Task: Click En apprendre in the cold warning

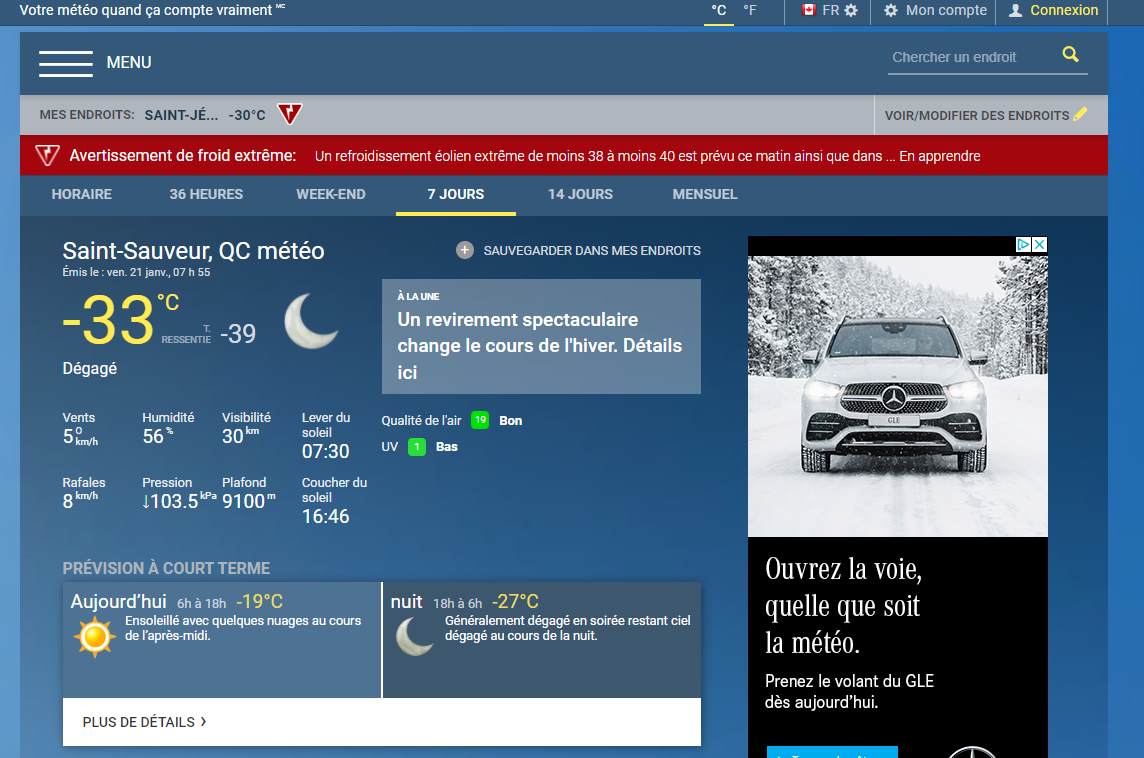Action: [x=940, y=156]
